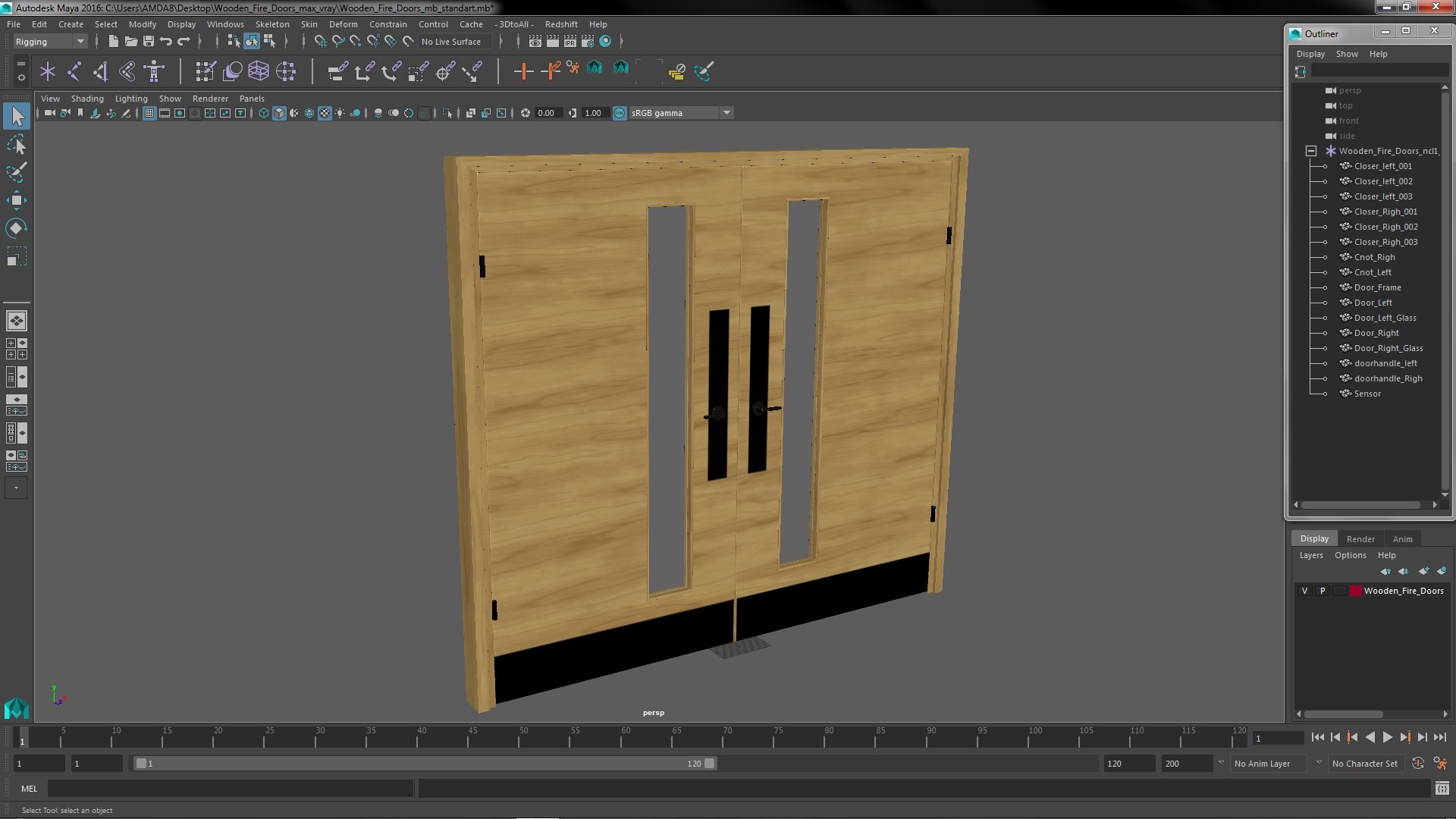The image size is (1456, 819).
Task: Toggle wireframe shading in the viewport
Action: pyautogui.click(x=263, y=113)
